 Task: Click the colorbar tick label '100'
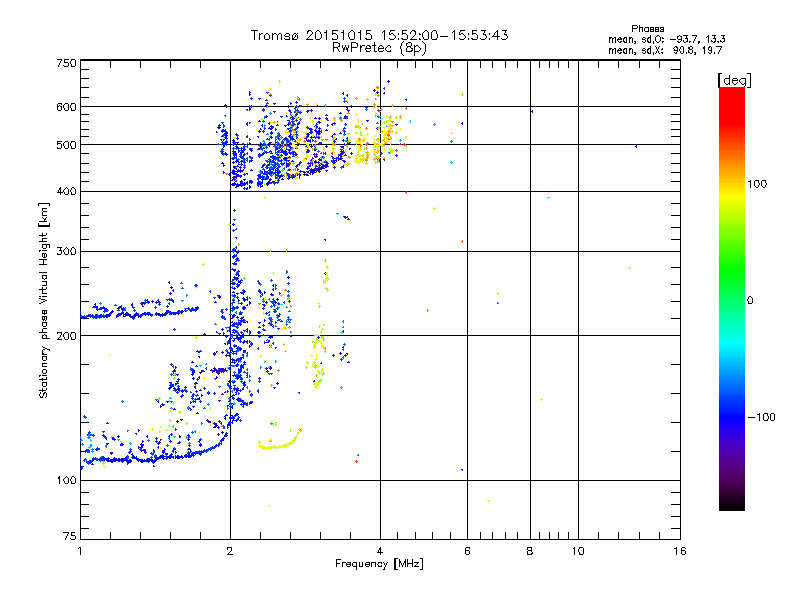tap(757, 184)
